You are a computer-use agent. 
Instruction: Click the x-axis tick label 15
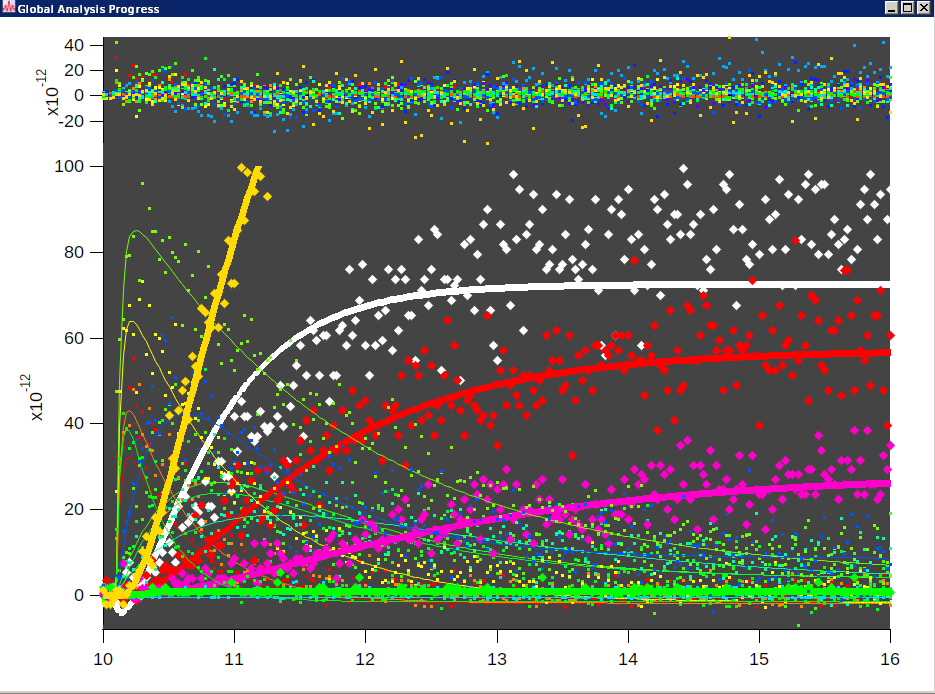pos(759,659)
